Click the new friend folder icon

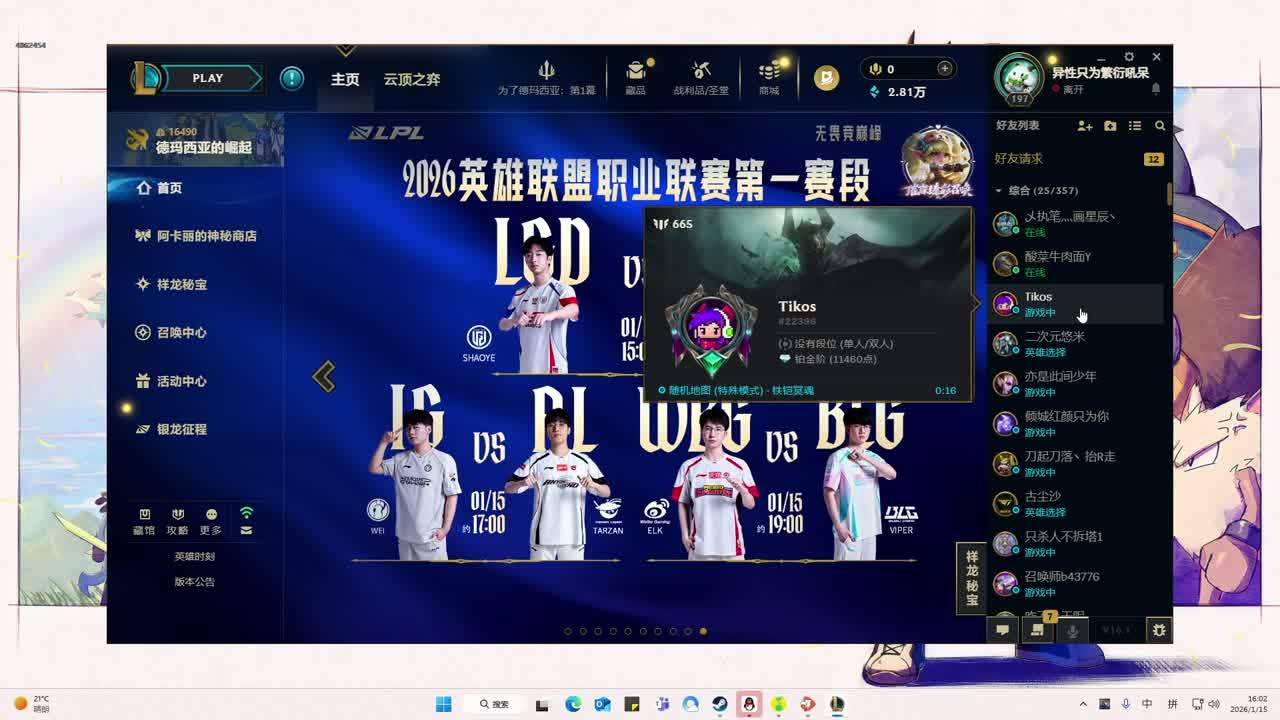tap(1110, 126)
